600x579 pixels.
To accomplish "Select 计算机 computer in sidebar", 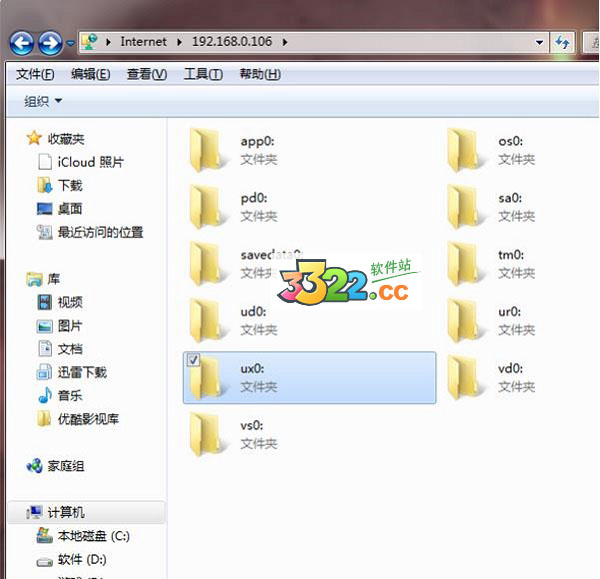I will coord(66,512).
